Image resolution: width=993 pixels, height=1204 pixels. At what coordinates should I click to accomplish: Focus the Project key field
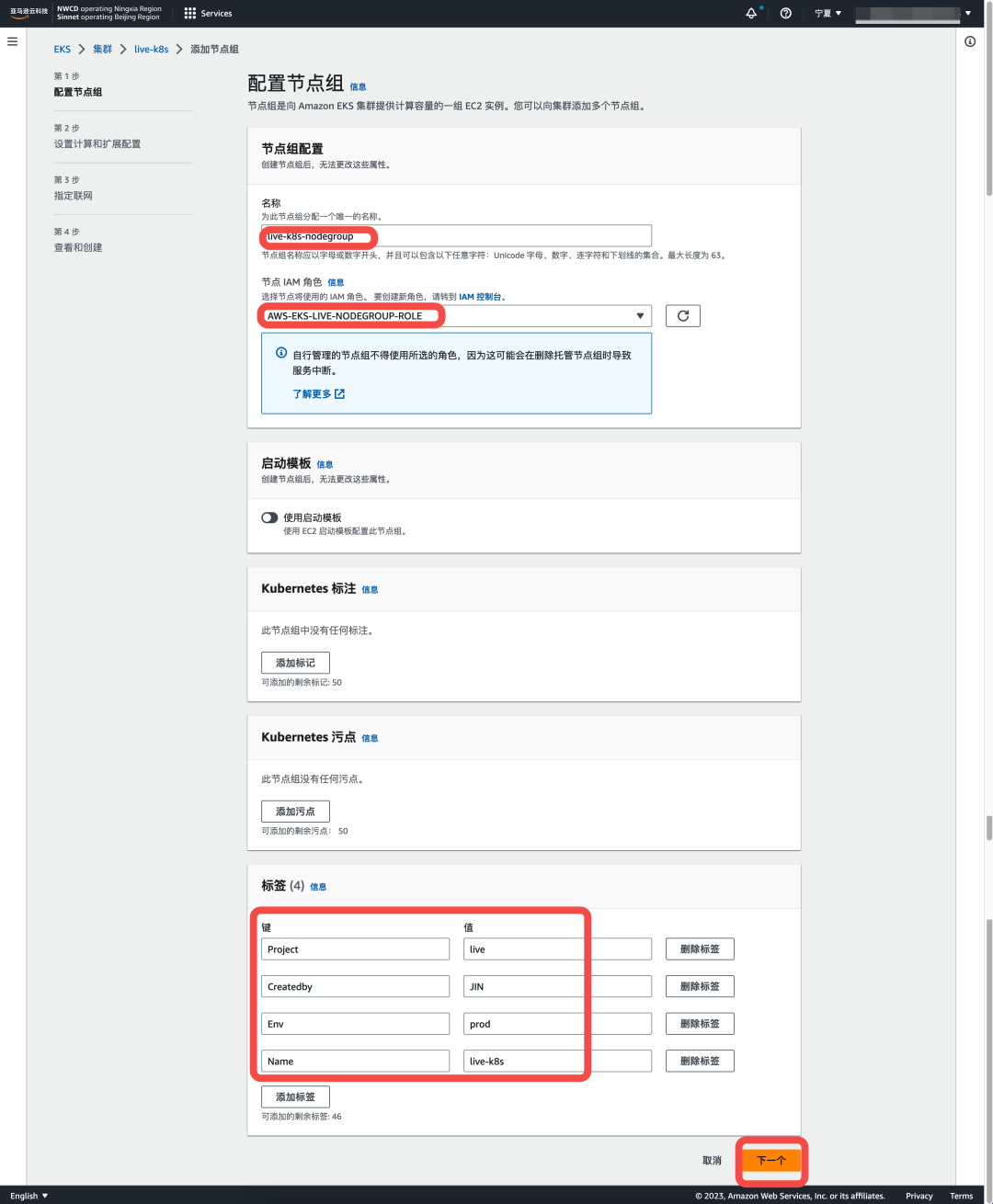pyautogui.click(x=355, y=948)
